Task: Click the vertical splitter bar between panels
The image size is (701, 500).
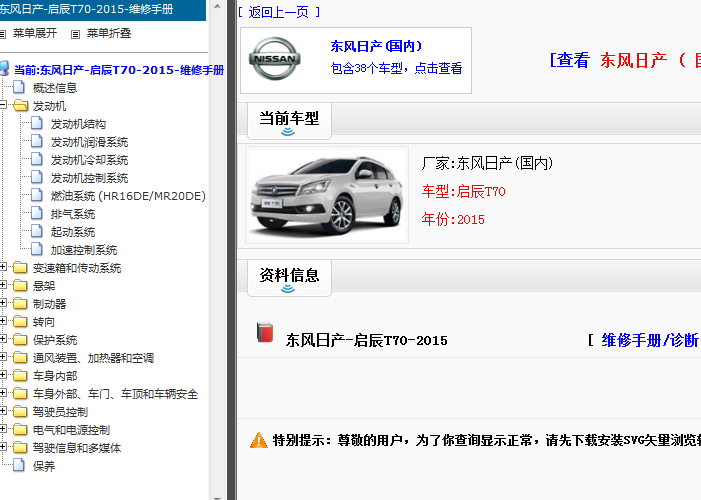Action: point(232,250)
